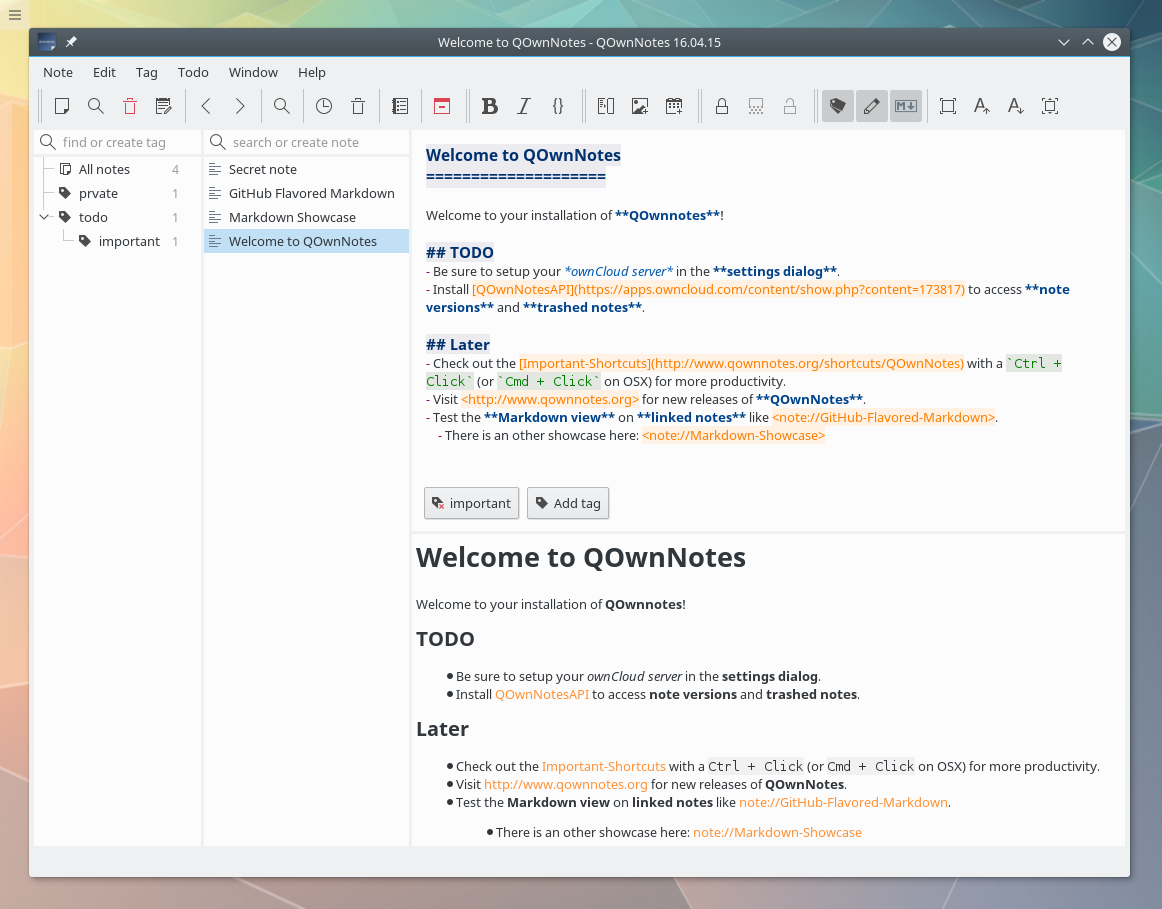Click the ## TODO heading in editor
Screen dimensions: 1162x909
[x=459, y=253]
